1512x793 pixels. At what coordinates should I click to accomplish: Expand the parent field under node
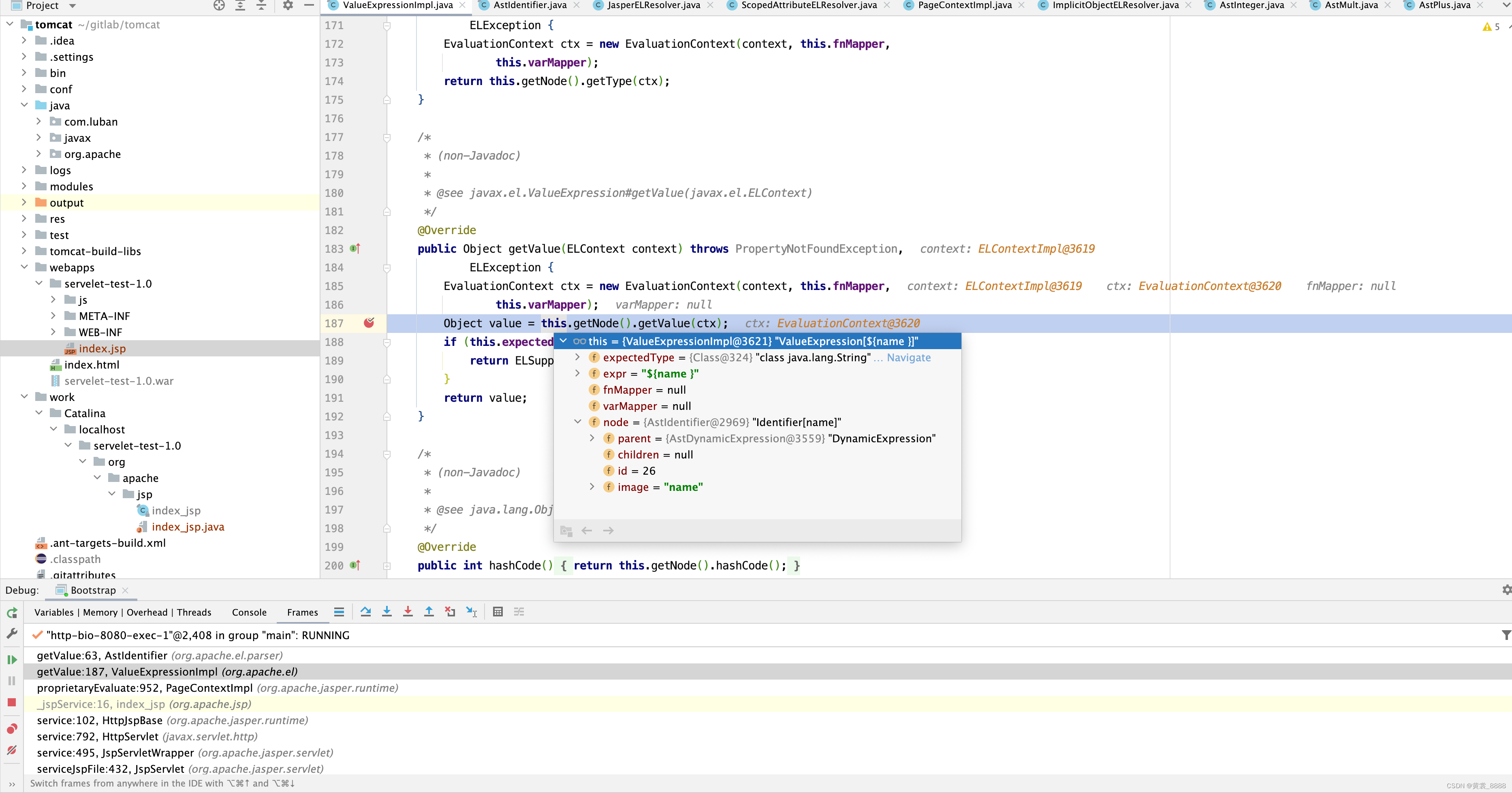pos(592,438)
